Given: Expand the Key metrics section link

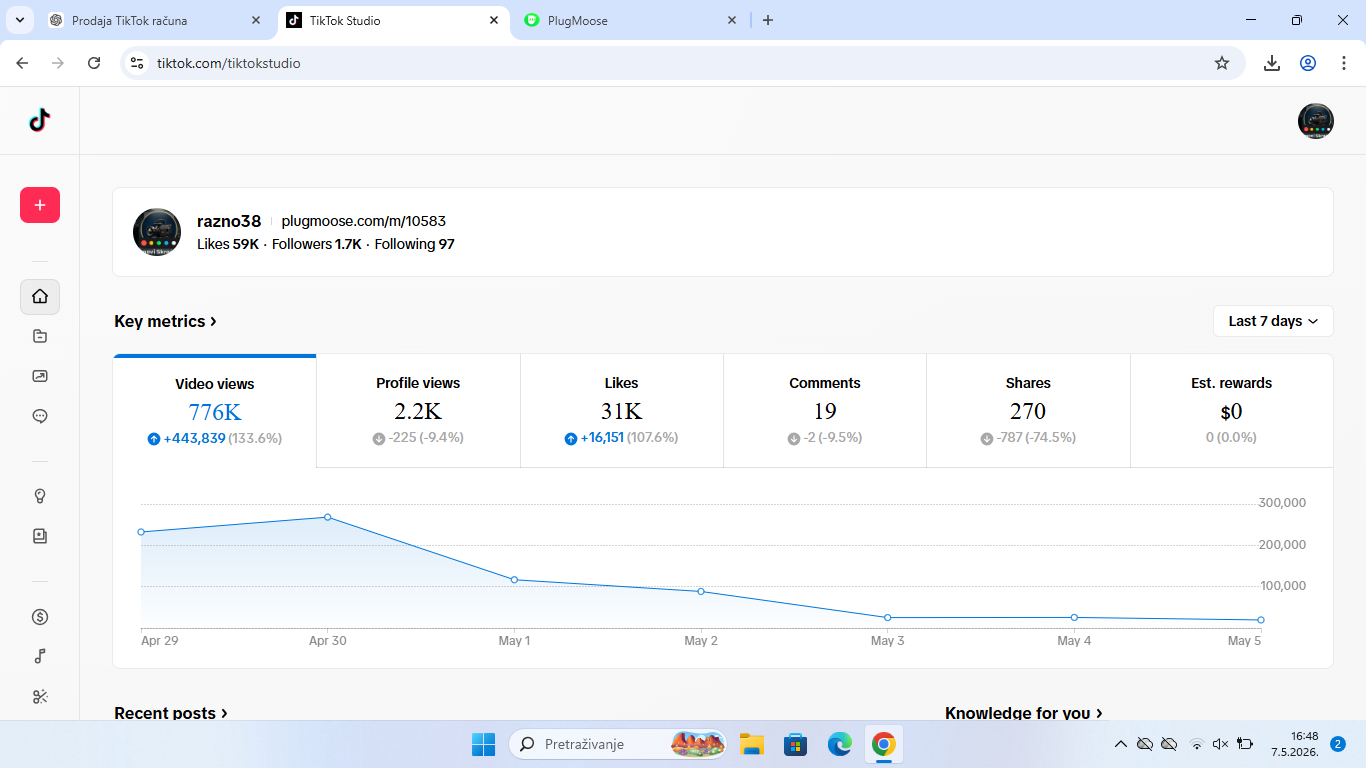Looking at the screenshot, I should tap(166, 321).
